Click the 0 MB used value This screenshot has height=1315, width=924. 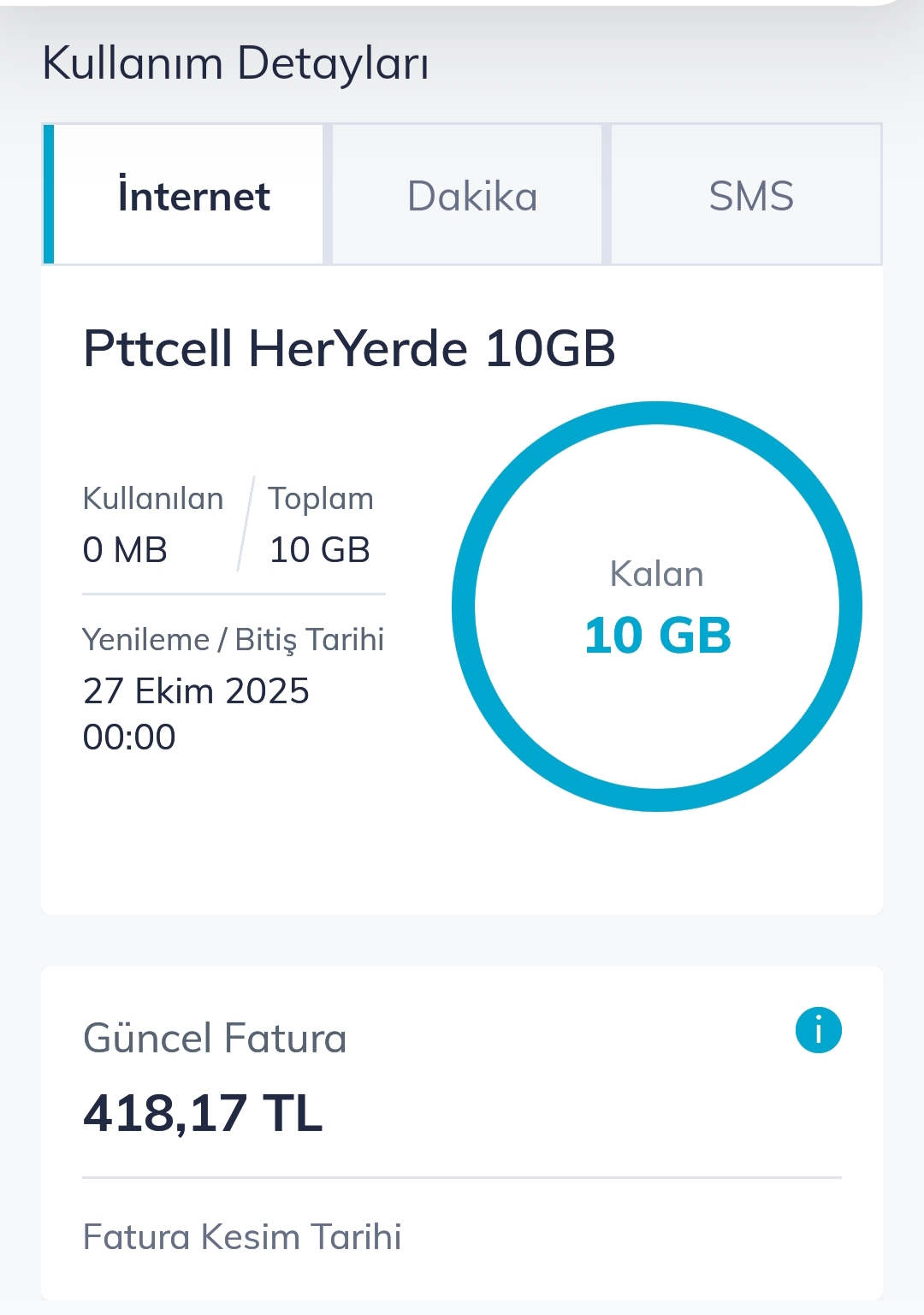125,549
